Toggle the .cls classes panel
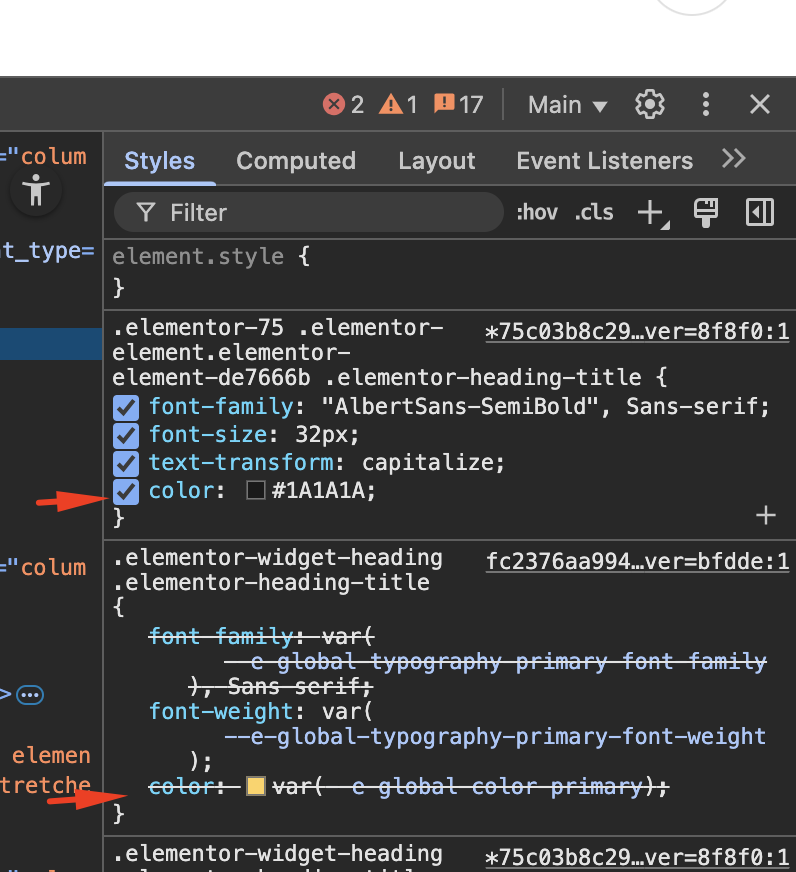Viewport: 796px width, 872px height. pyautogui.click(x=594, y=212)
